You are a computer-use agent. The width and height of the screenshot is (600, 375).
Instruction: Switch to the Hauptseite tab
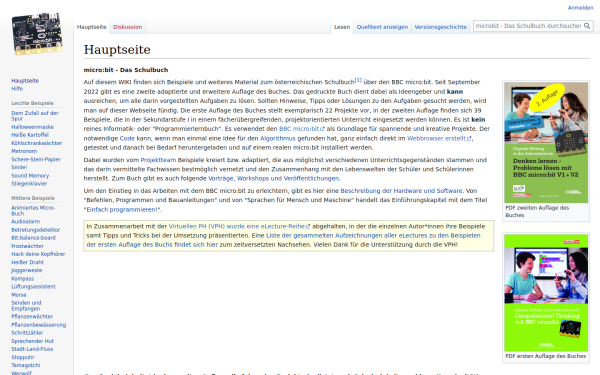(91, 27)
